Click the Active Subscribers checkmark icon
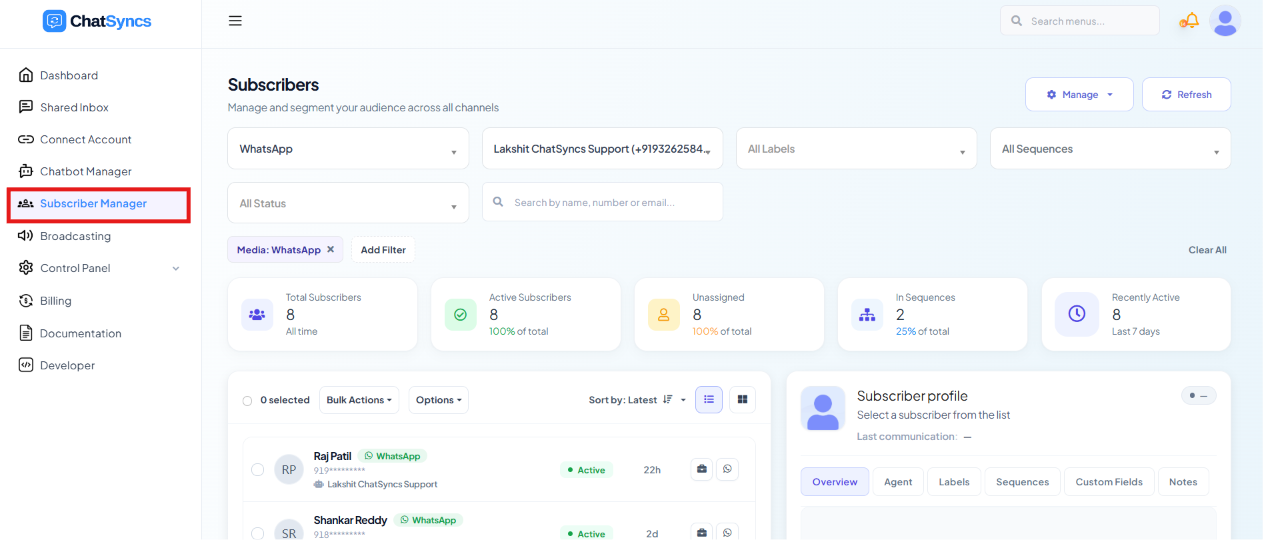The image size is (1263, 540). point(461,314)
